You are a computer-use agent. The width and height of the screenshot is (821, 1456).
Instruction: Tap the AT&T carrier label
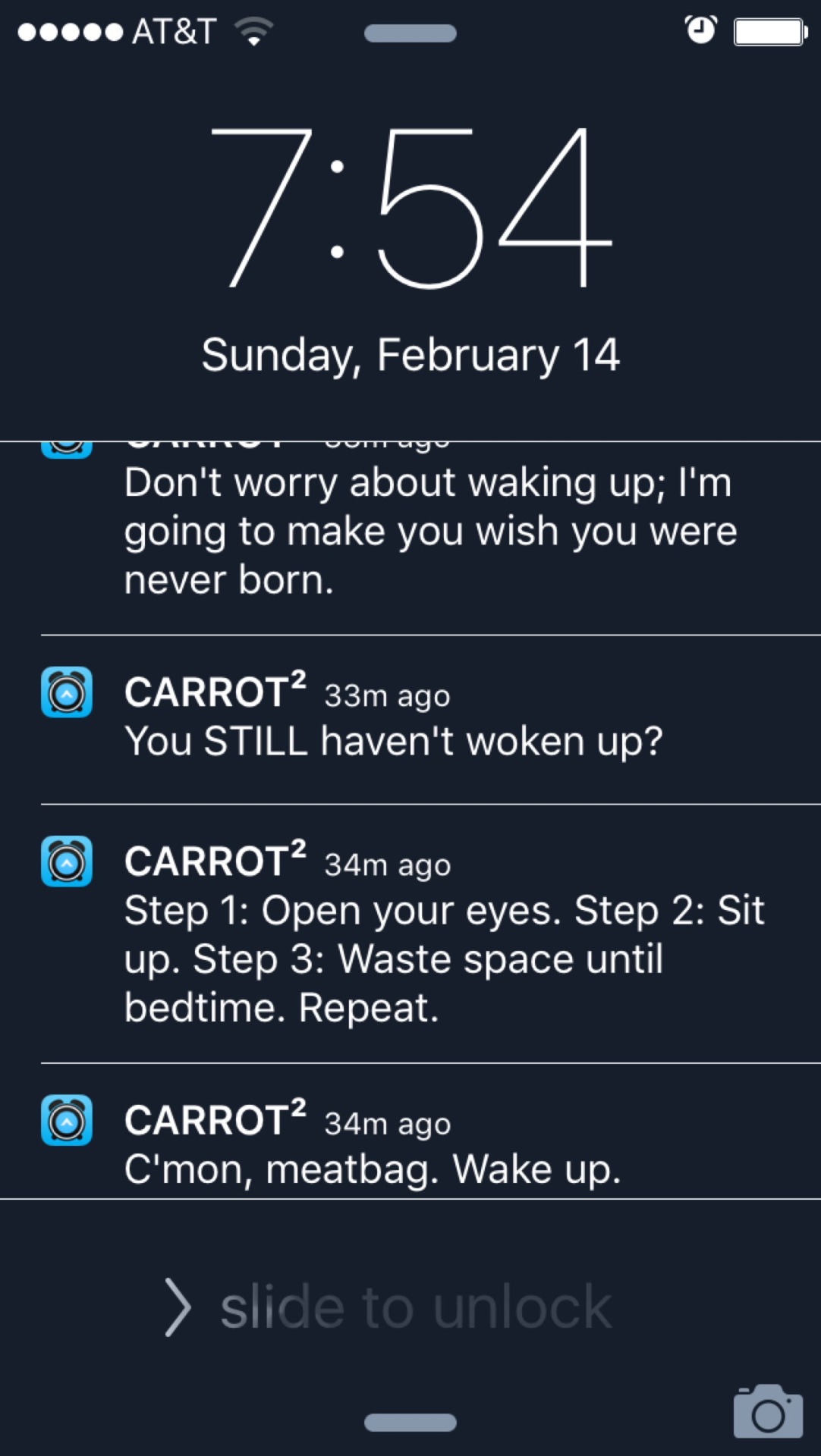click(174, 32)
